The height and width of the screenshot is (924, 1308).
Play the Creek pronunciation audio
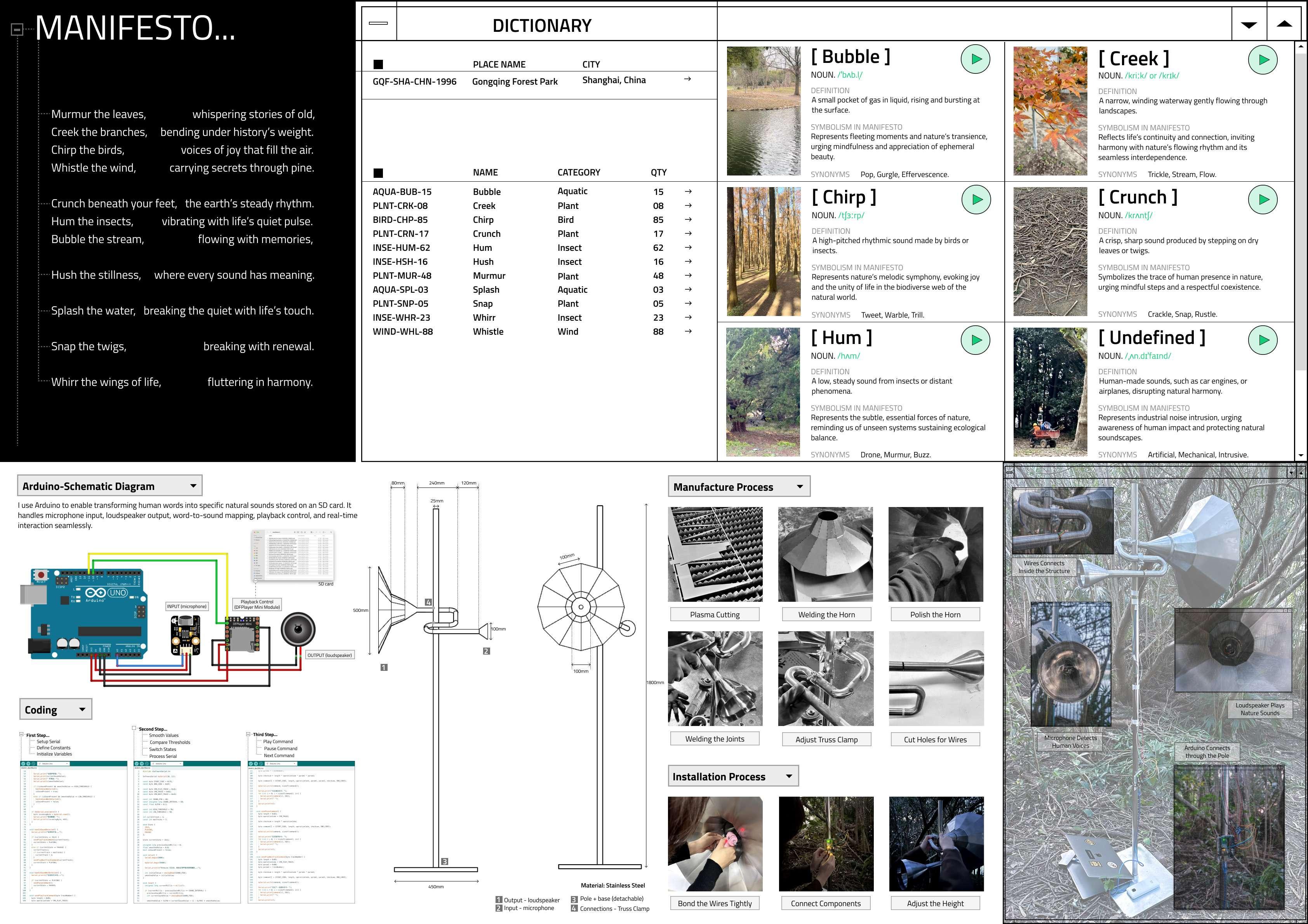click(1263, 60)
